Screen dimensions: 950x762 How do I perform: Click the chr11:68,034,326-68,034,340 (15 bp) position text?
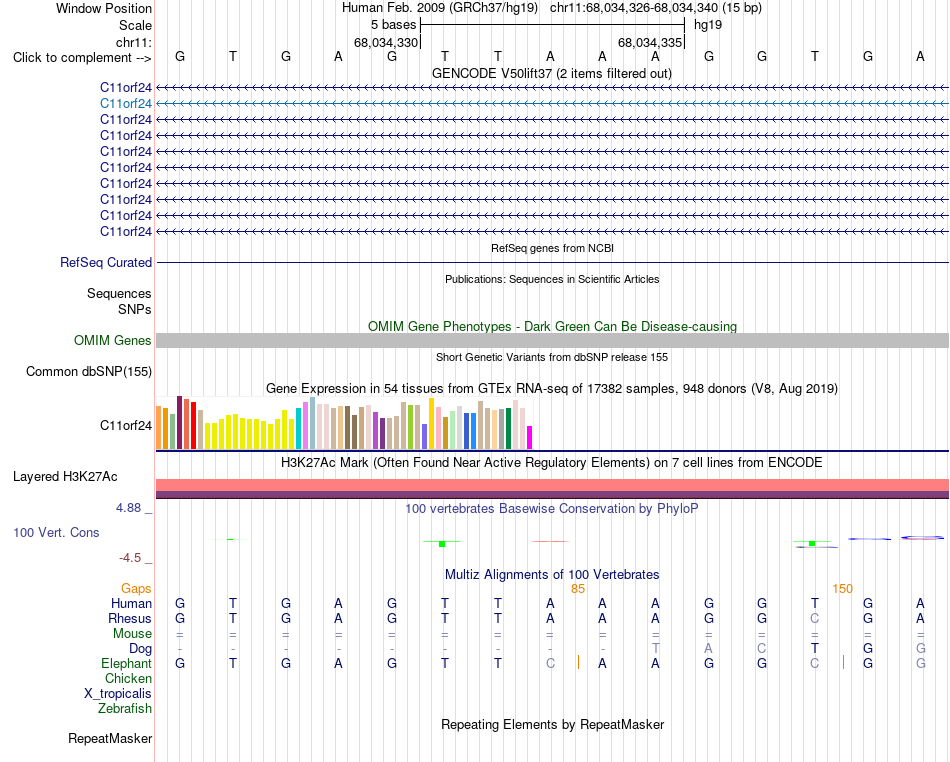pyautogui.click(x=656, y=8)
